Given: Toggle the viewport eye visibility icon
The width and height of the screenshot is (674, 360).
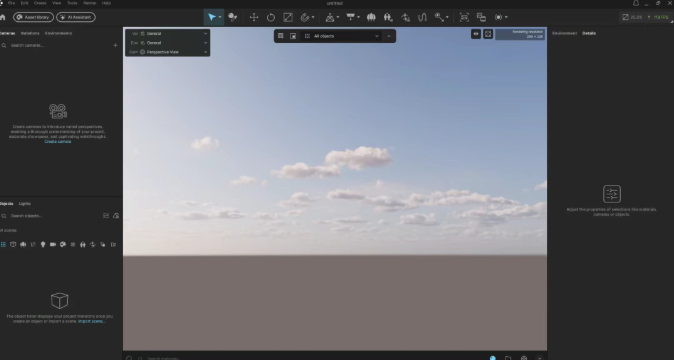Looking at the screenshot, I should (476, 34).
